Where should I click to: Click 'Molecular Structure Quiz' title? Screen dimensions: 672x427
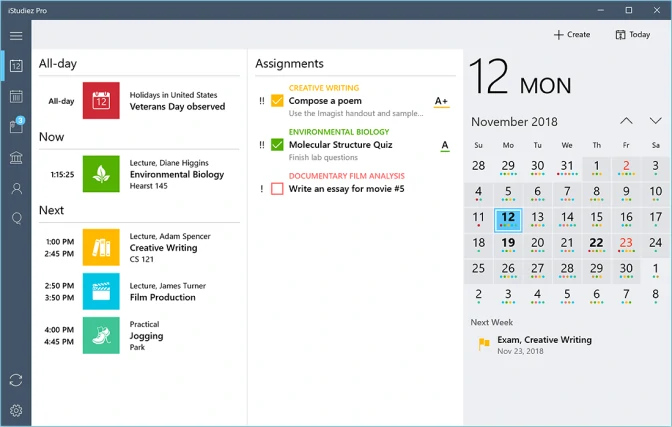[340, 145]
